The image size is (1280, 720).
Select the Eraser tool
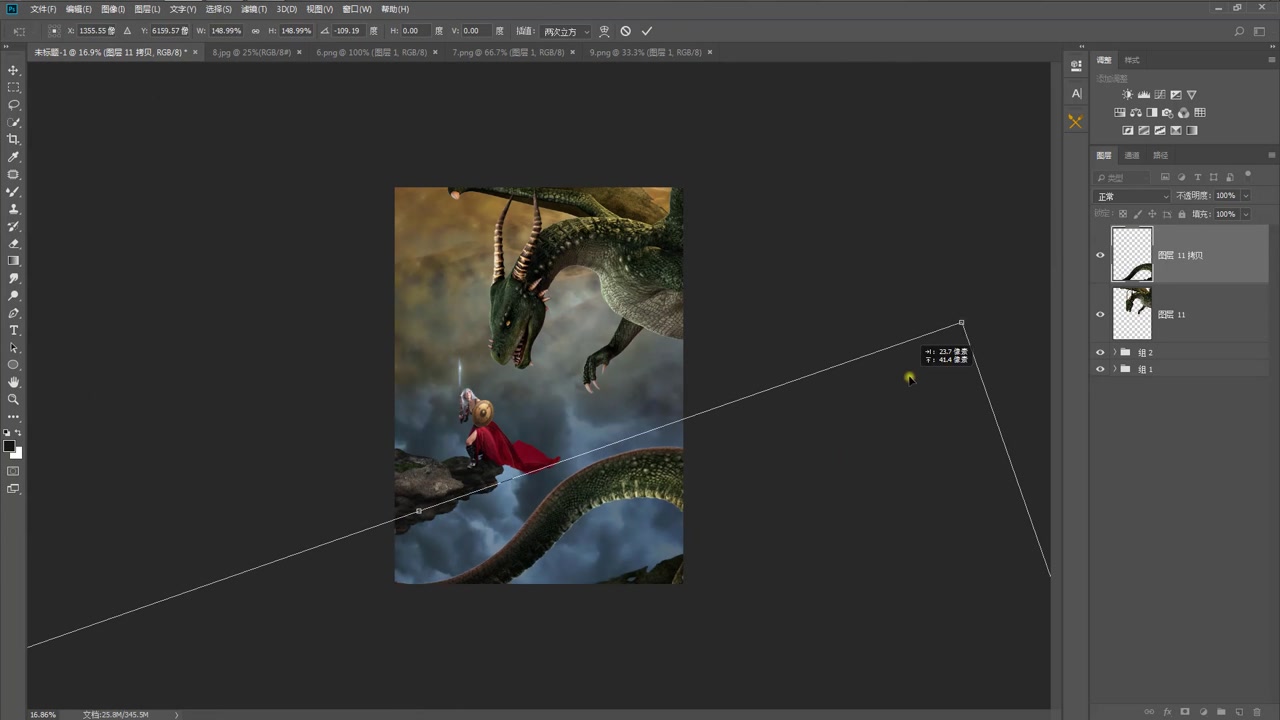pos(14,244)
